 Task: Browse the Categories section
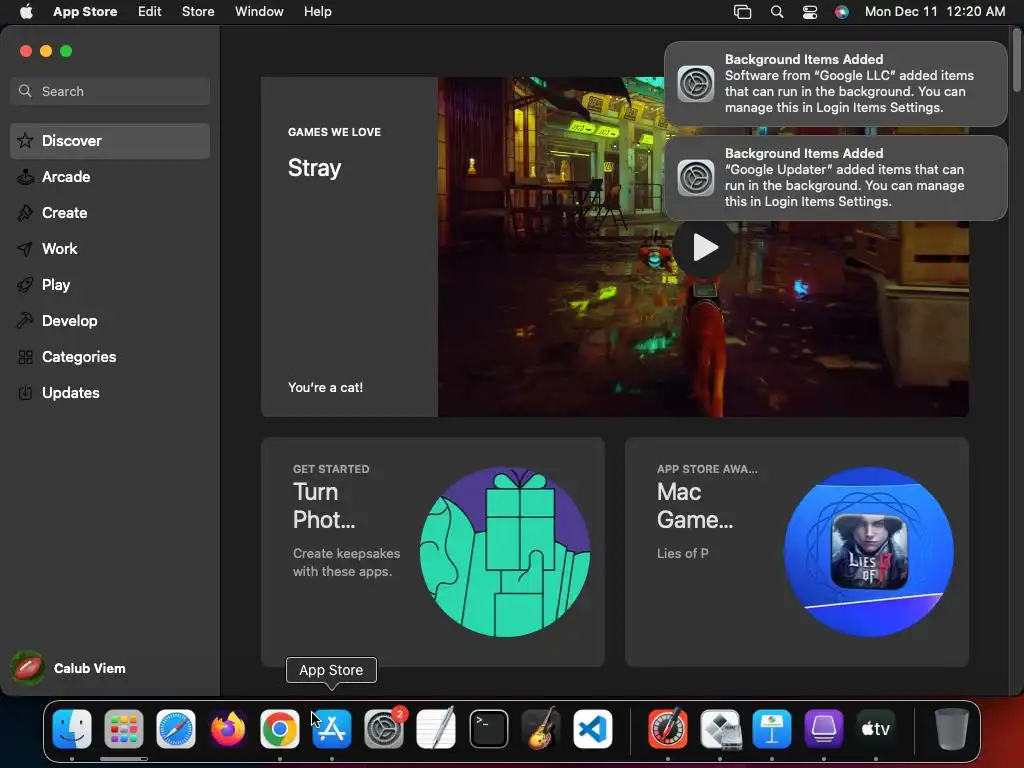click(x=110, y=357)
